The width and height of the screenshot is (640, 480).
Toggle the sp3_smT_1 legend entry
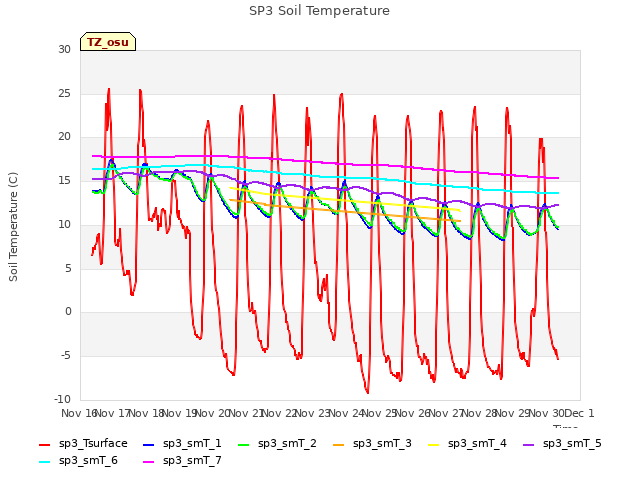click(x=182, y=444)
